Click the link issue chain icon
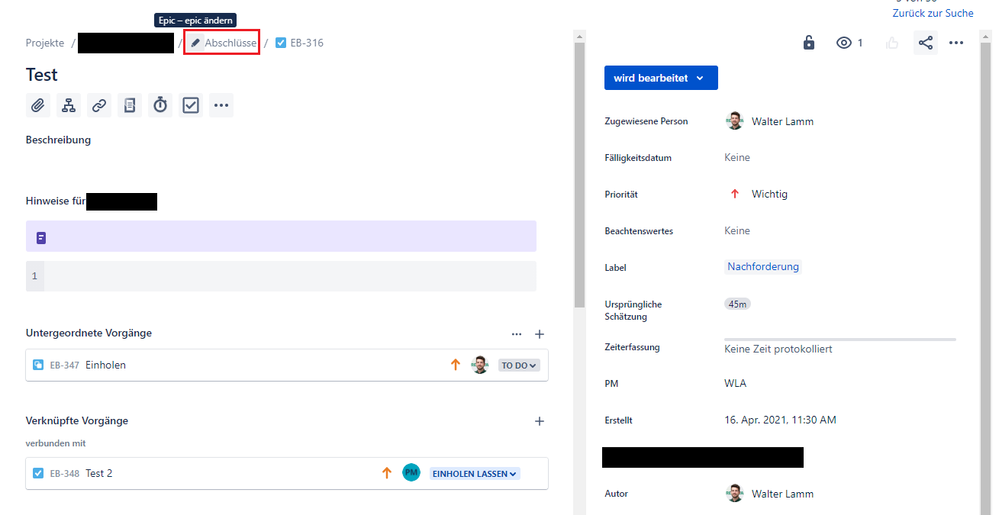 99,105
